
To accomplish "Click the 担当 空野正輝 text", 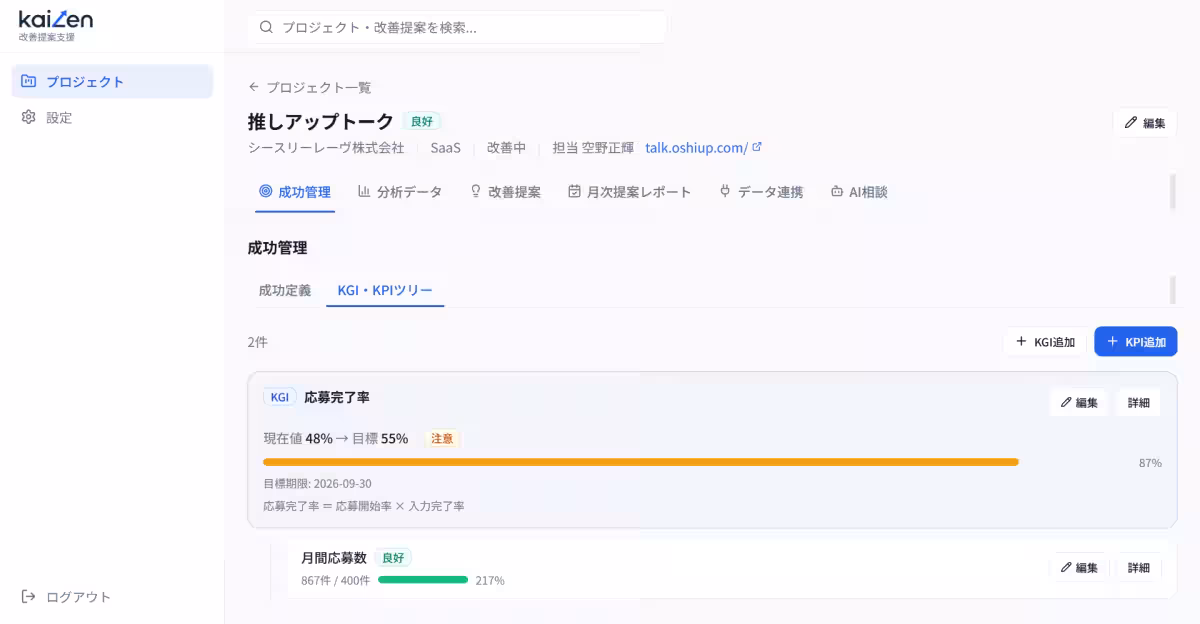I will click(x=593, y=148).
